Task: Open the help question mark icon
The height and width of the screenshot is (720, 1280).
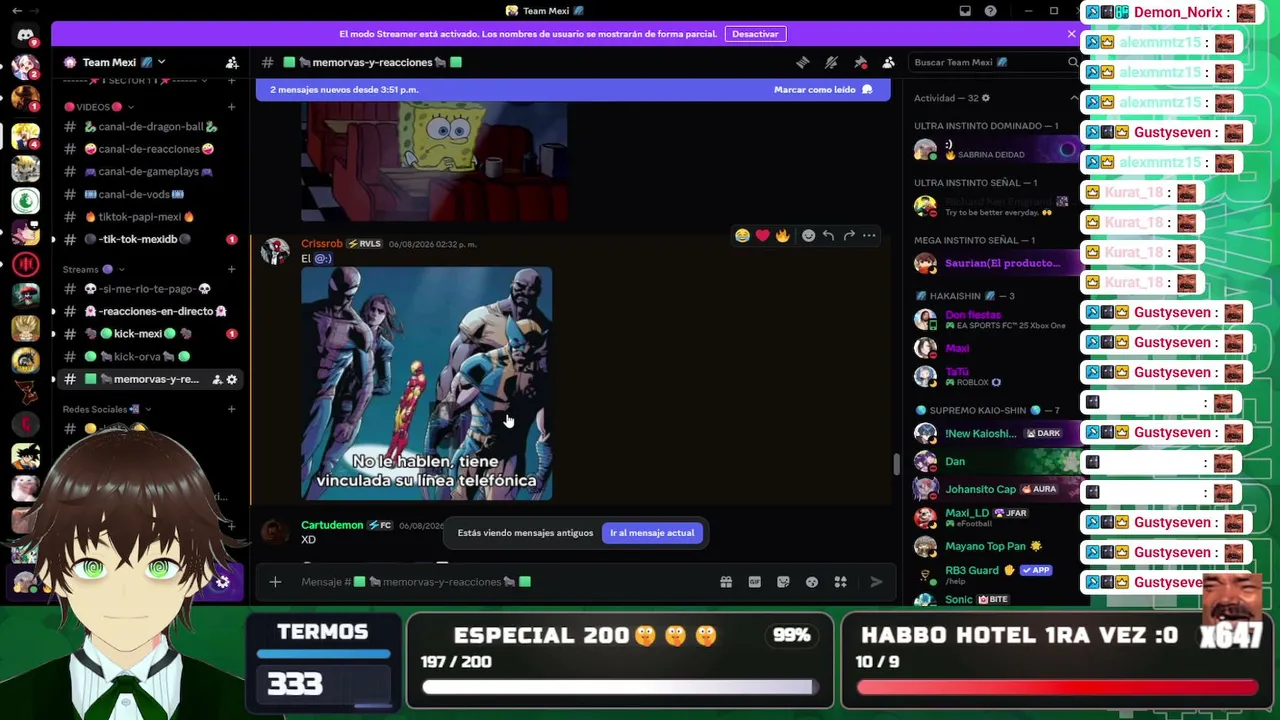Action: 990,11
